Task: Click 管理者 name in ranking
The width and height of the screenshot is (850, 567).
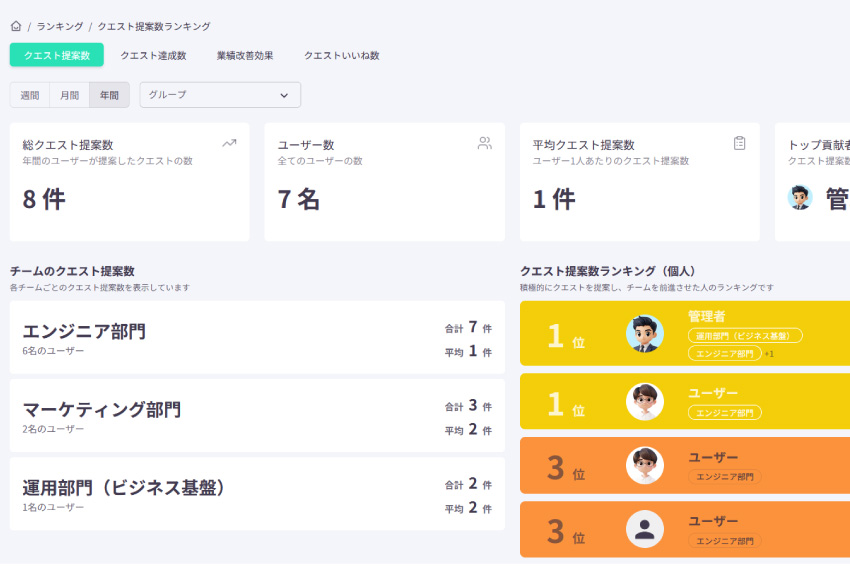Action: [x=706, y=316]
